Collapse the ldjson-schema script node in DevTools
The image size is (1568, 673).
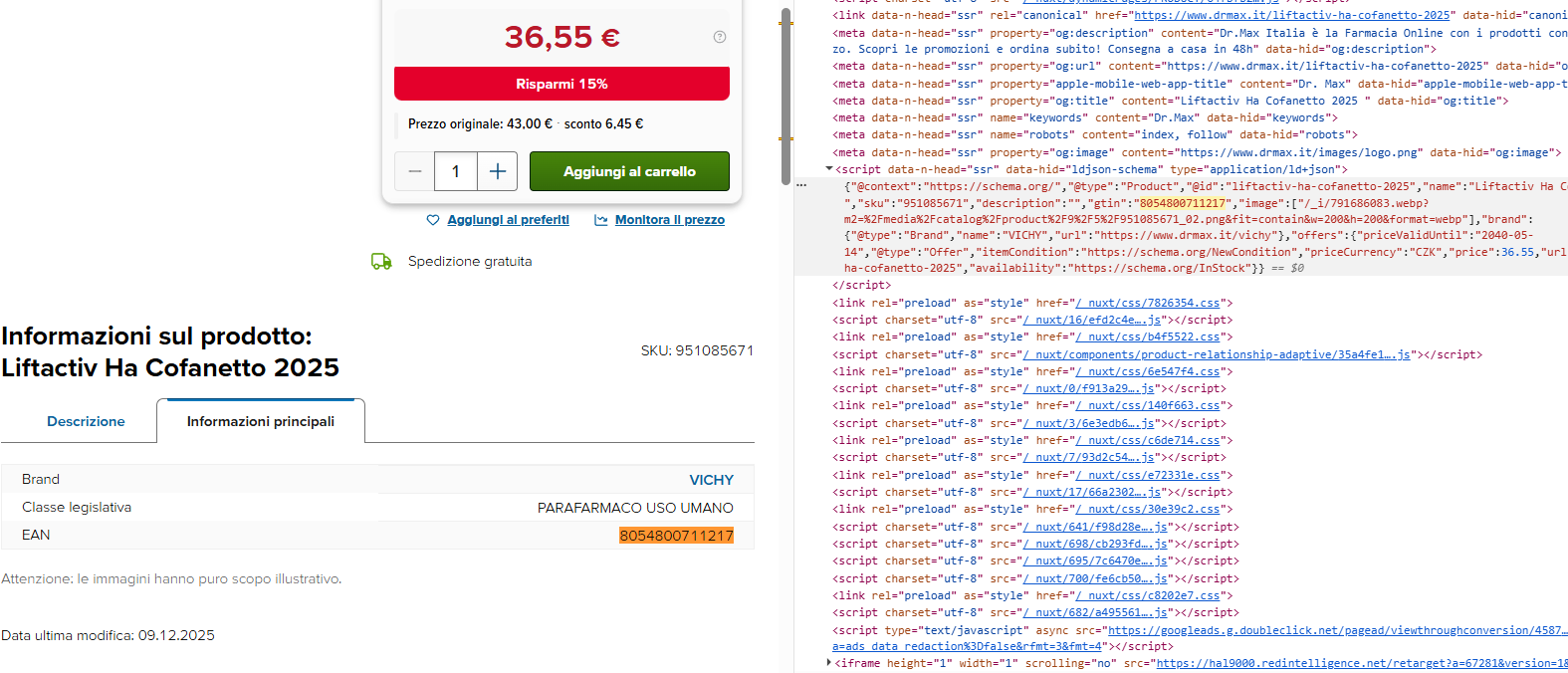pos(829,169)
